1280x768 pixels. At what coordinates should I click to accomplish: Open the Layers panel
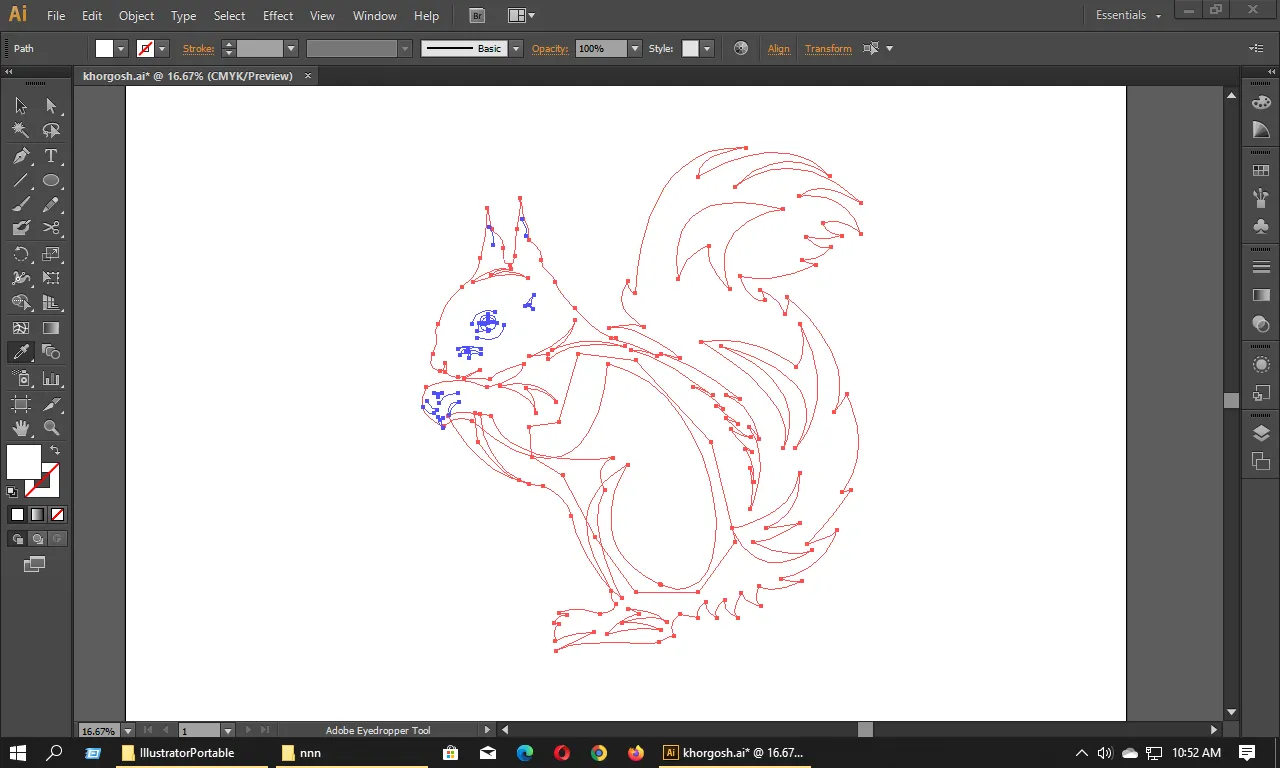tap(1261, 433)
